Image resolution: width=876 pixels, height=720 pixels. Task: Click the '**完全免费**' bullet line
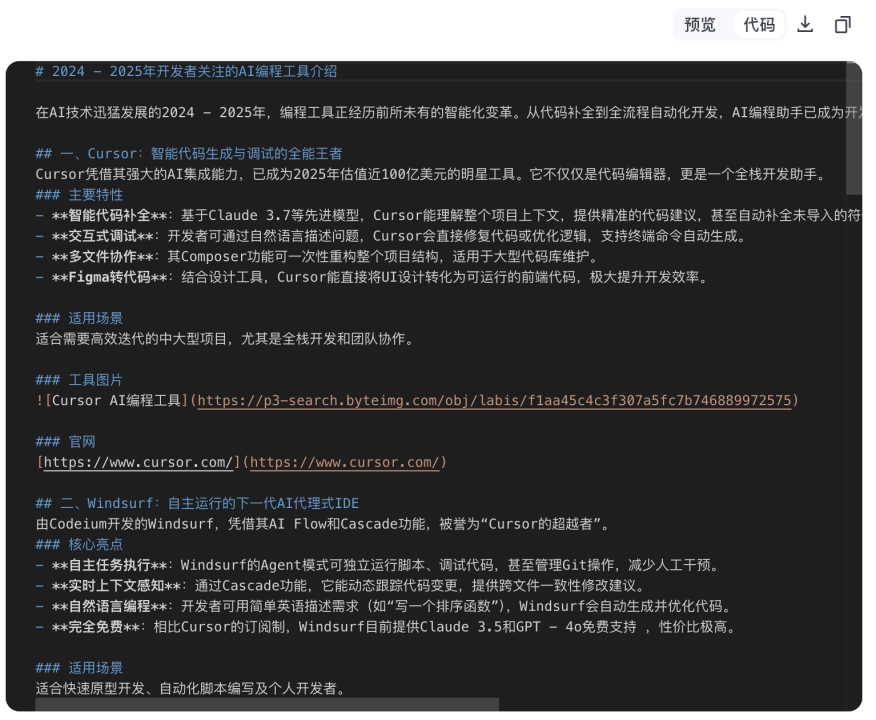(x=386, y=627)
